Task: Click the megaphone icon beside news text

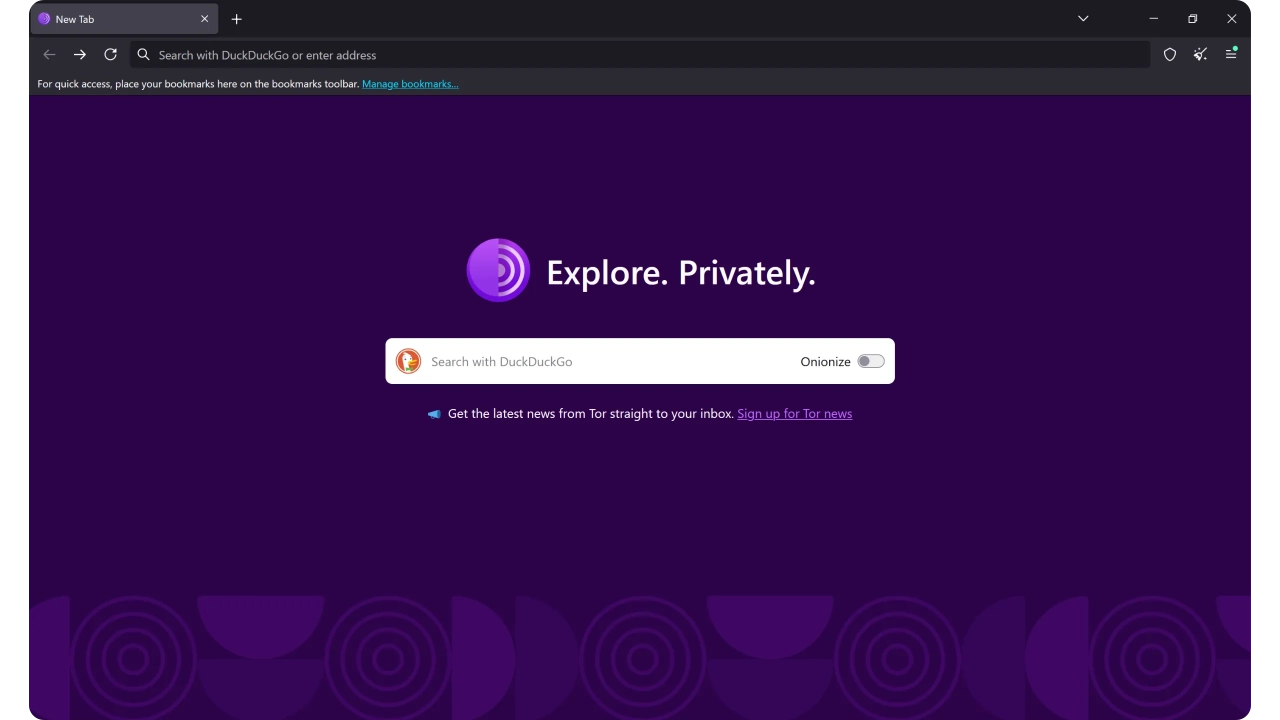Action: (x=434, y=414)
